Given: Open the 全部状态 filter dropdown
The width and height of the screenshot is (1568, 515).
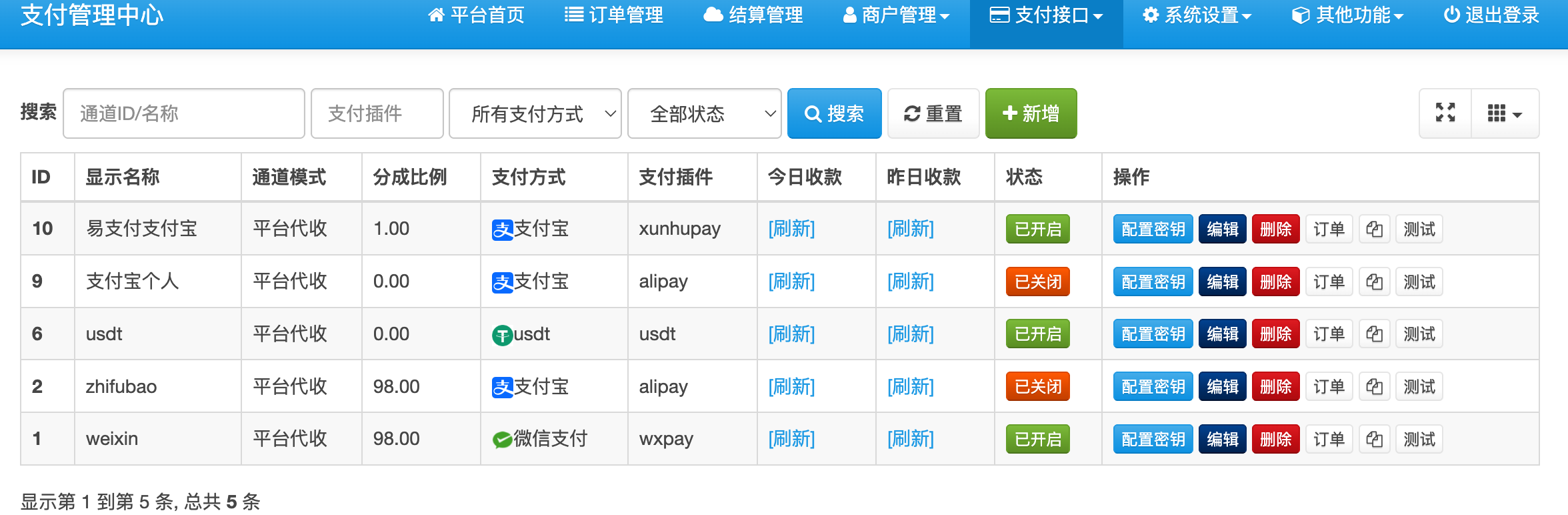Looking at the screenshot, I should click(704, 114).
